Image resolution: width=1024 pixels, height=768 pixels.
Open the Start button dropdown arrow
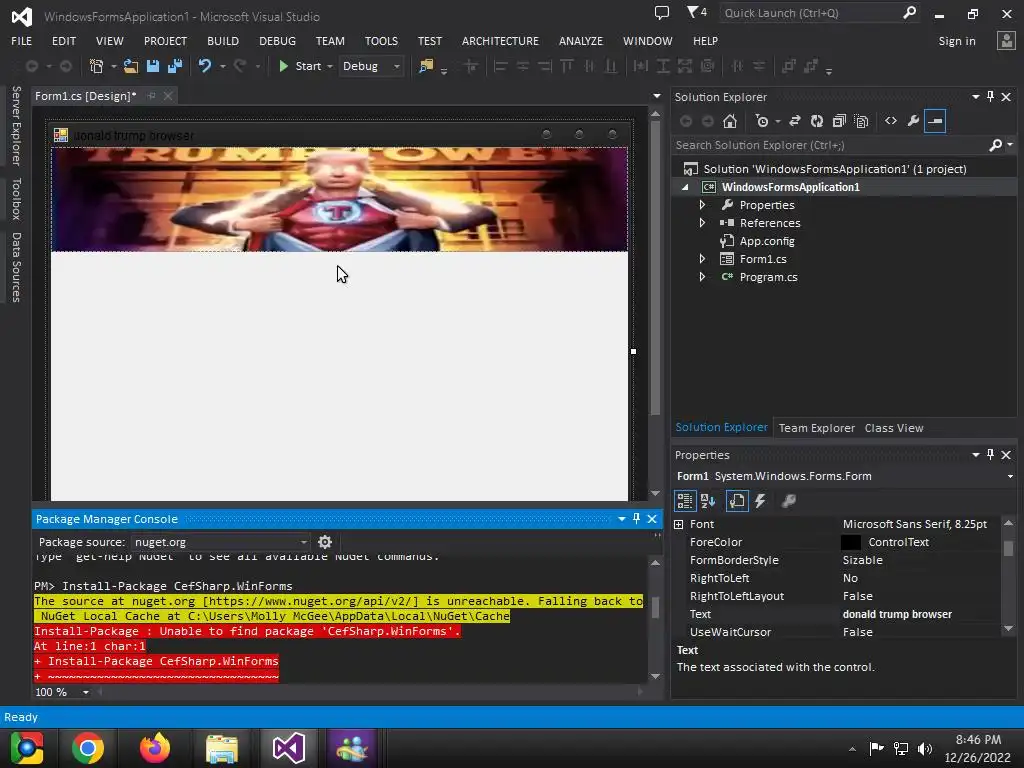(330, 67)
